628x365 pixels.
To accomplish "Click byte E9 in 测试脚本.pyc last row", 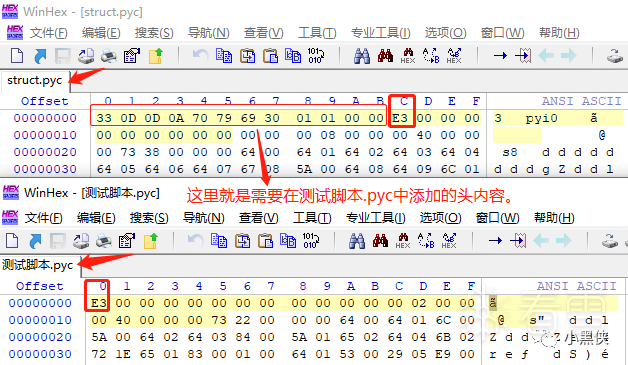I will point(443,354).
